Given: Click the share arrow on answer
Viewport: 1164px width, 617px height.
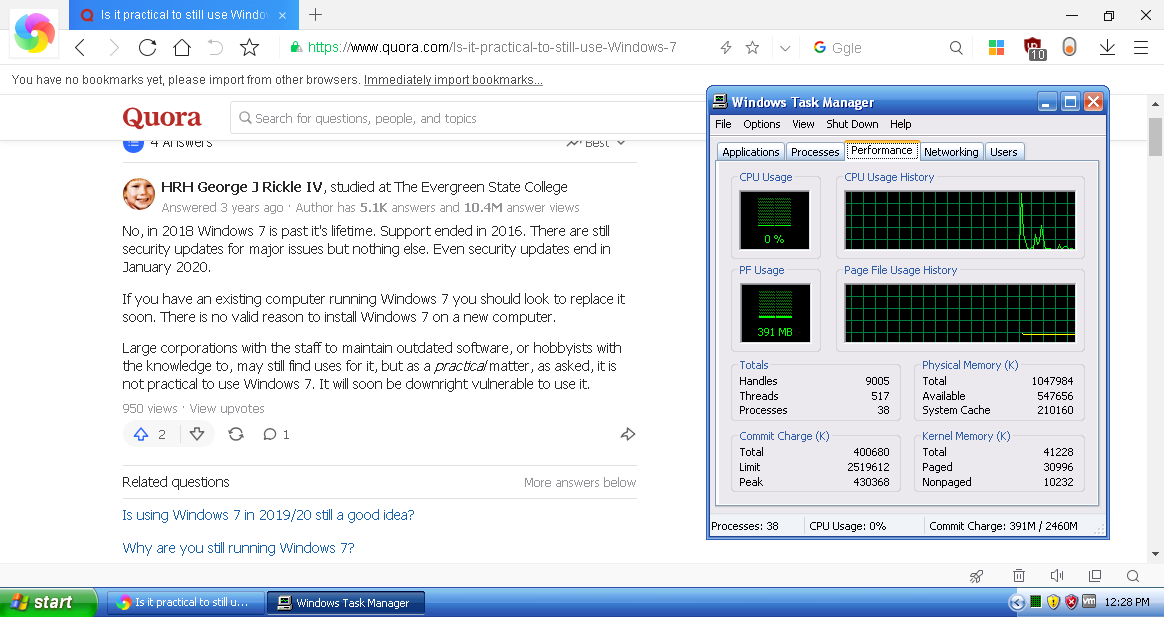Looking at the screenshot, I should pos(628,434).
